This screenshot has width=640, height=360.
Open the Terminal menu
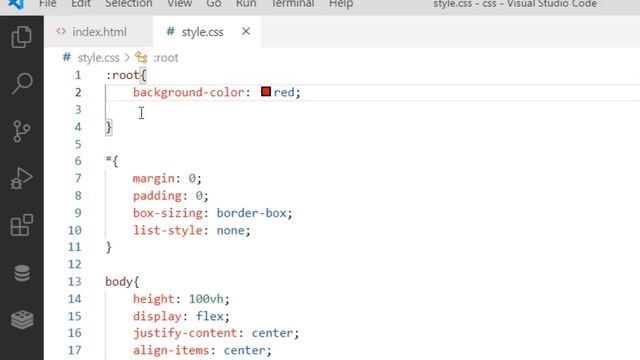click(293, 4)
